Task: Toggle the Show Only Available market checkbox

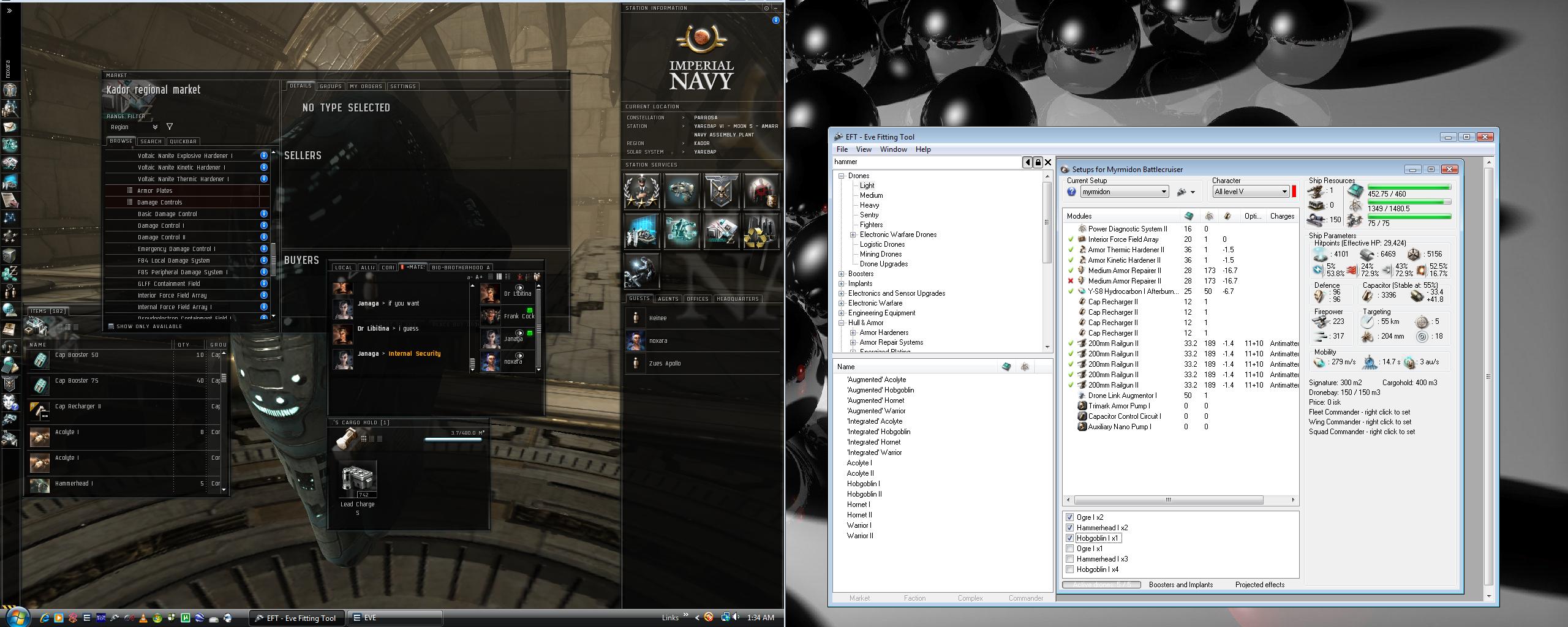Action: pos(111,326)
